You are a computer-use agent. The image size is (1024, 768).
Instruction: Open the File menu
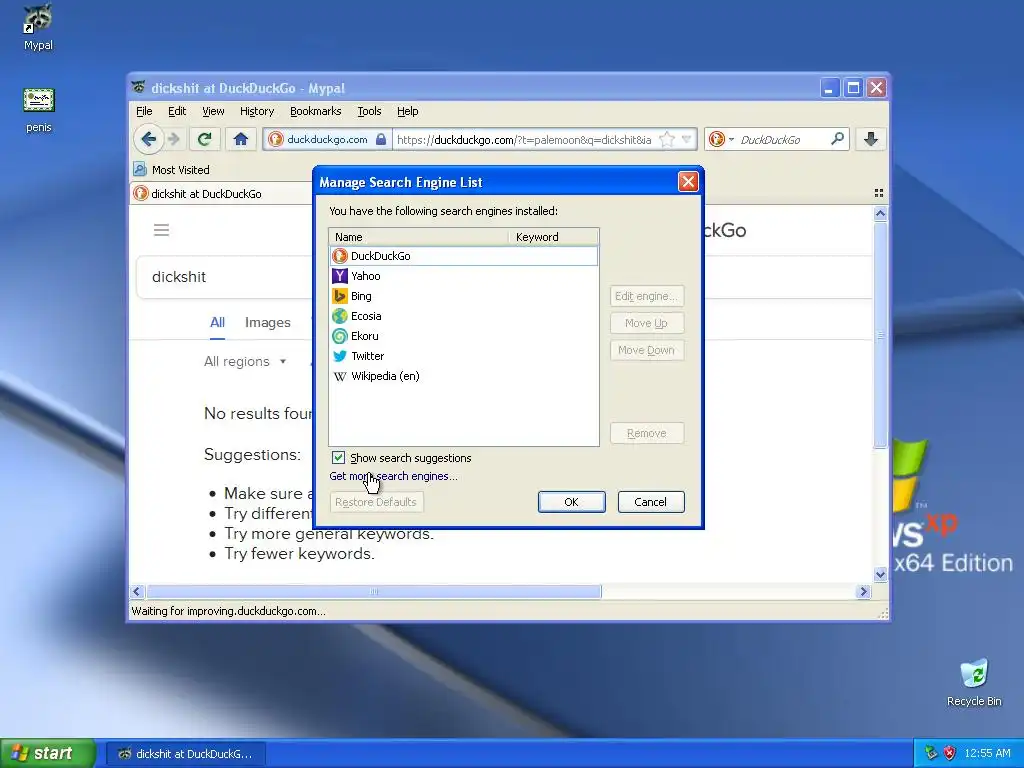pyautogui.click(x=144, y=111)
